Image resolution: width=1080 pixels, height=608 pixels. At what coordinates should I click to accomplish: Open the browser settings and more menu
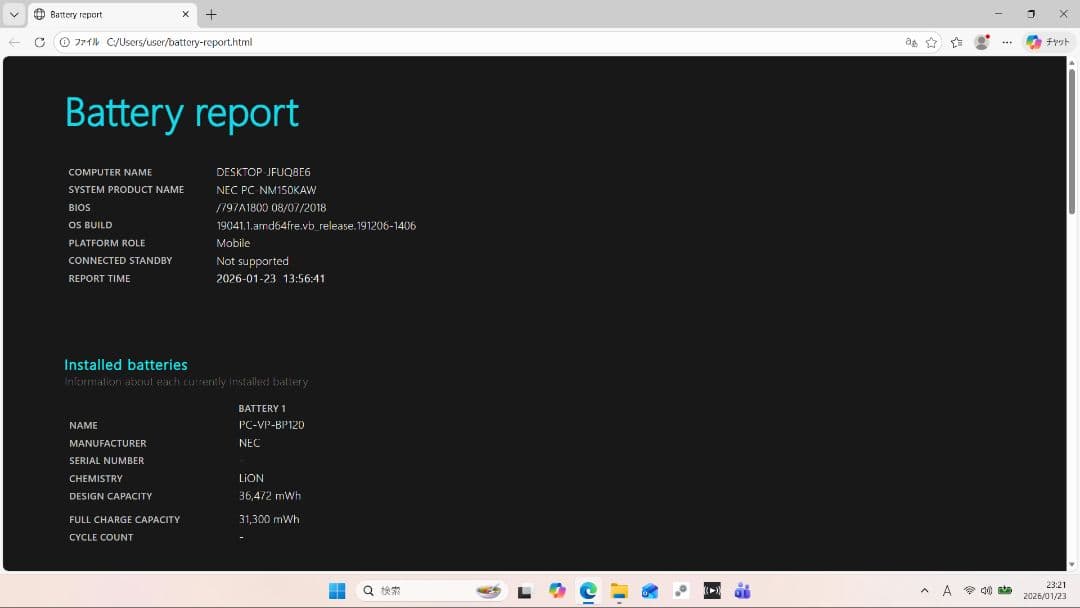[x=1006, y=42]
